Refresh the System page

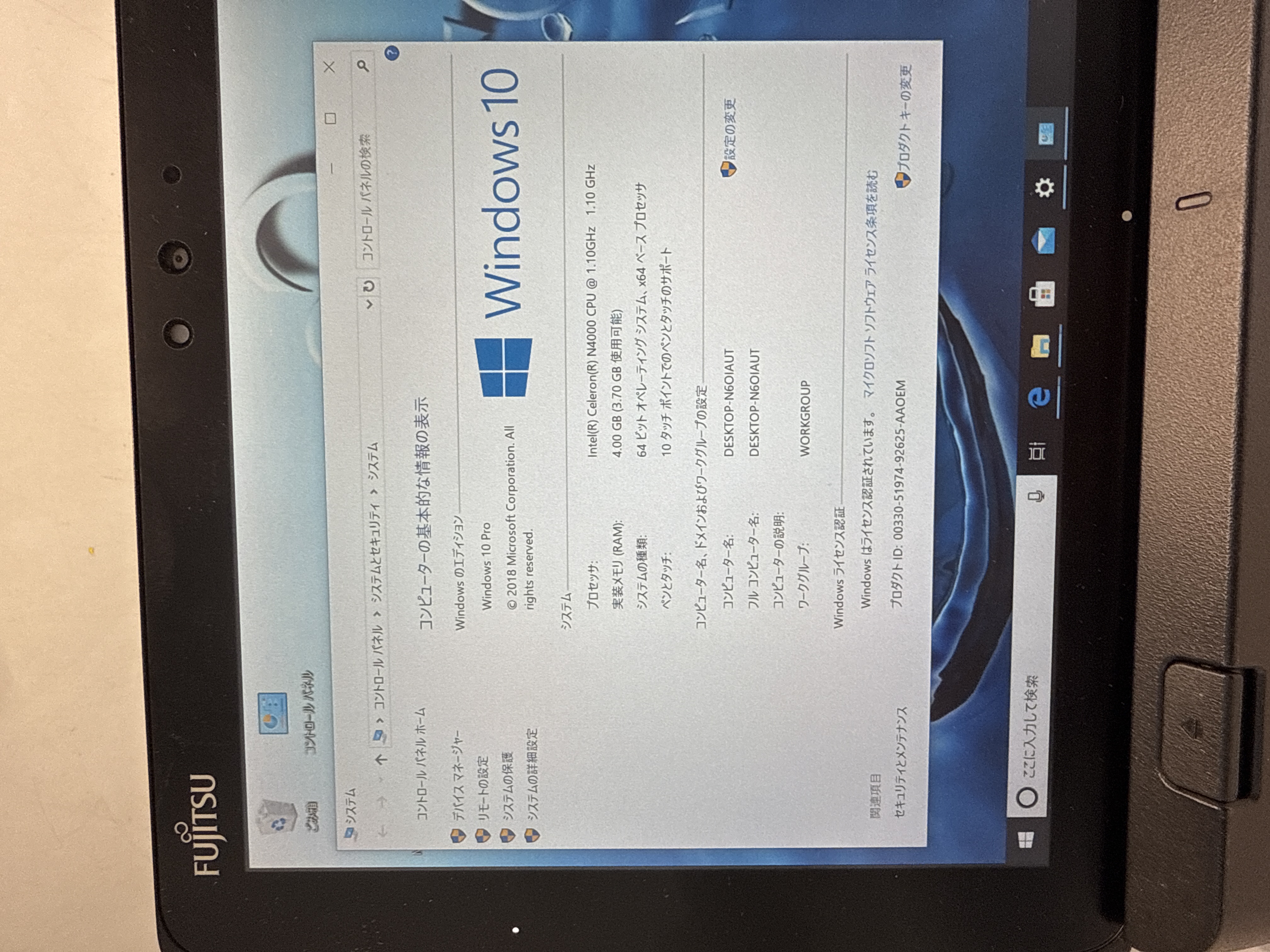click(369, 285)
